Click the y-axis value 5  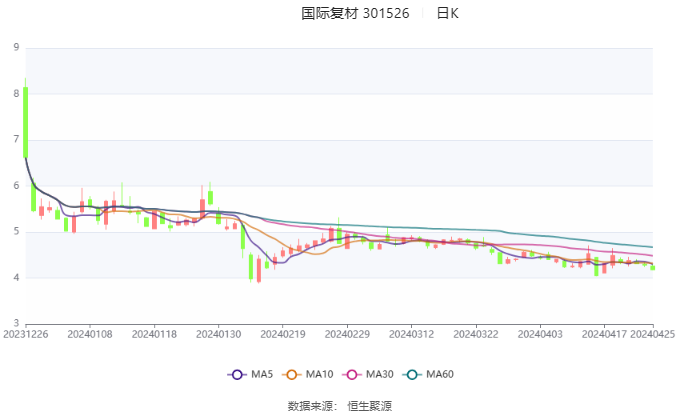tap(16, 232)
